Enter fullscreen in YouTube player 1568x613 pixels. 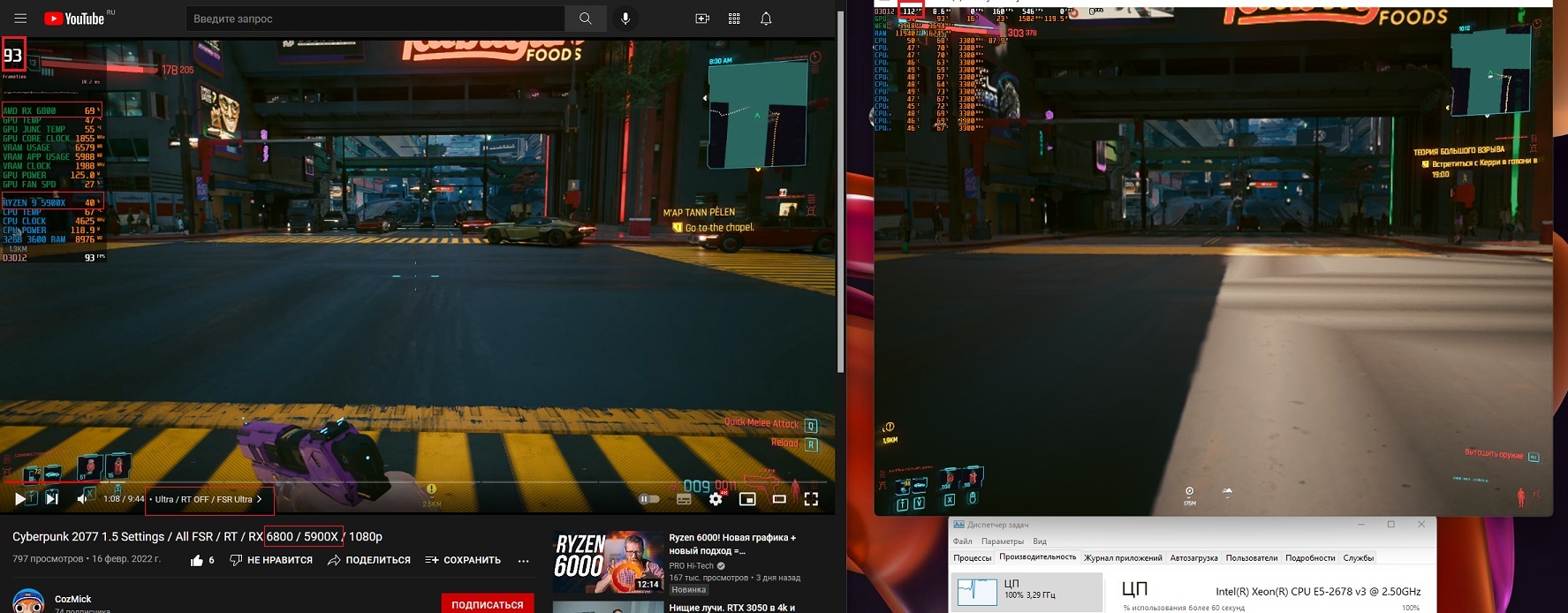click(811, 499)
